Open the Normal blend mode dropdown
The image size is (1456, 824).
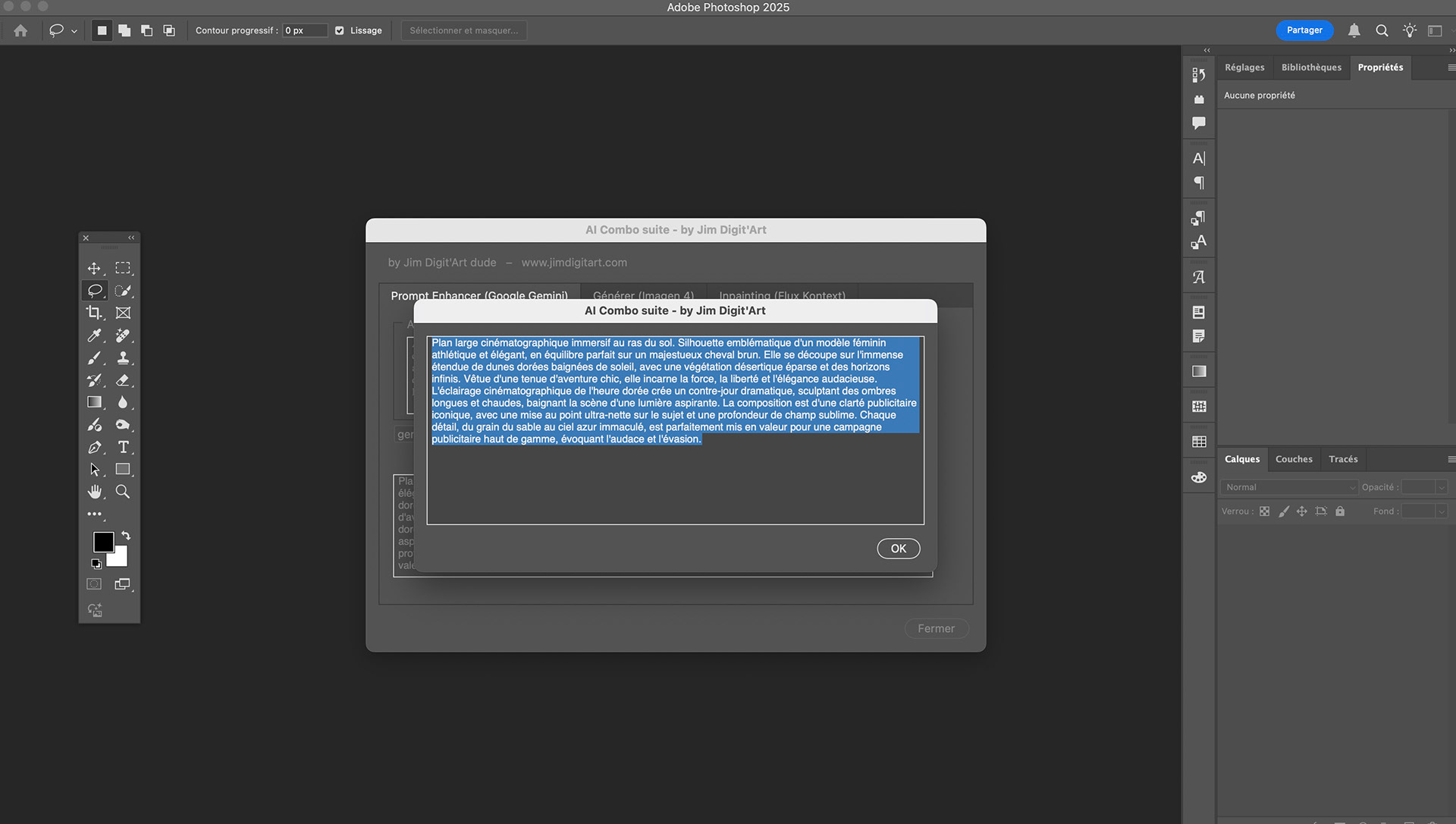pos(1289,487)
